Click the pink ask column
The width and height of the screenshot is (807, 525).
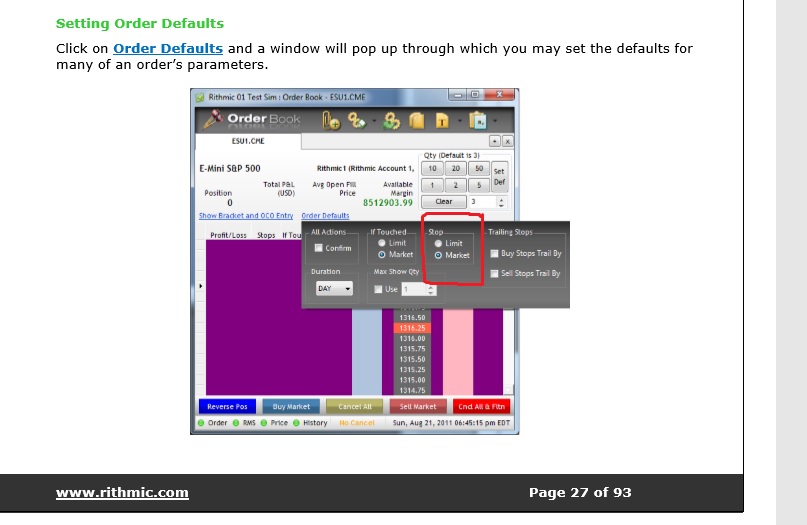(x=458, y=352)
